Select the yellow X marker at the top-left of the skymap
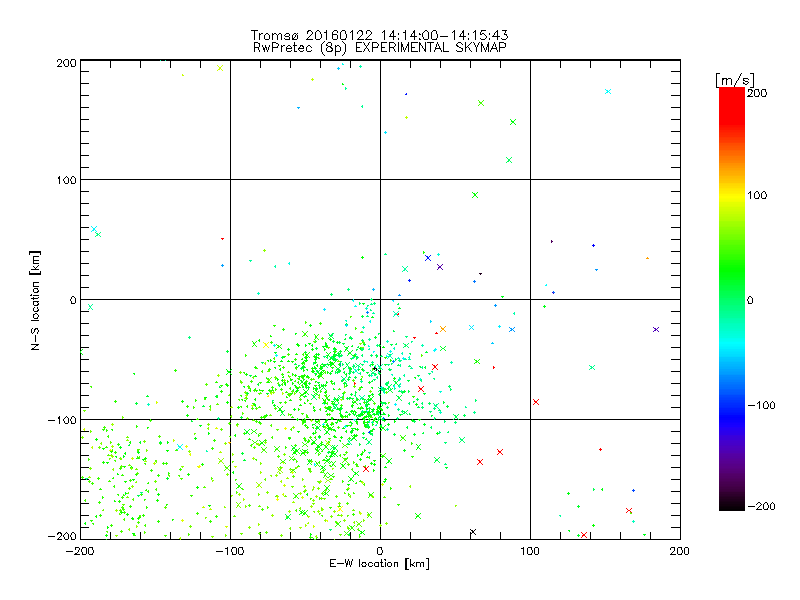The height and width of the screenshot is (600, 800). click(x=220, y=68)
